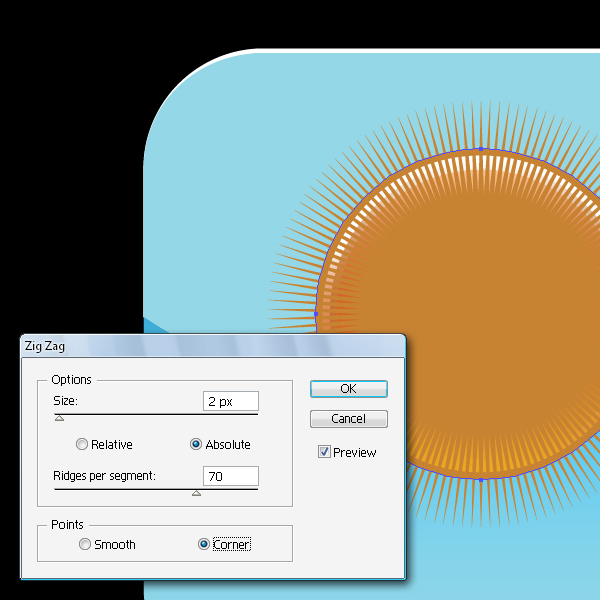Click the bottom anchor point of circle
Image resolution: width=600 pixels, height=600 pixels.
tap(481, 479)
